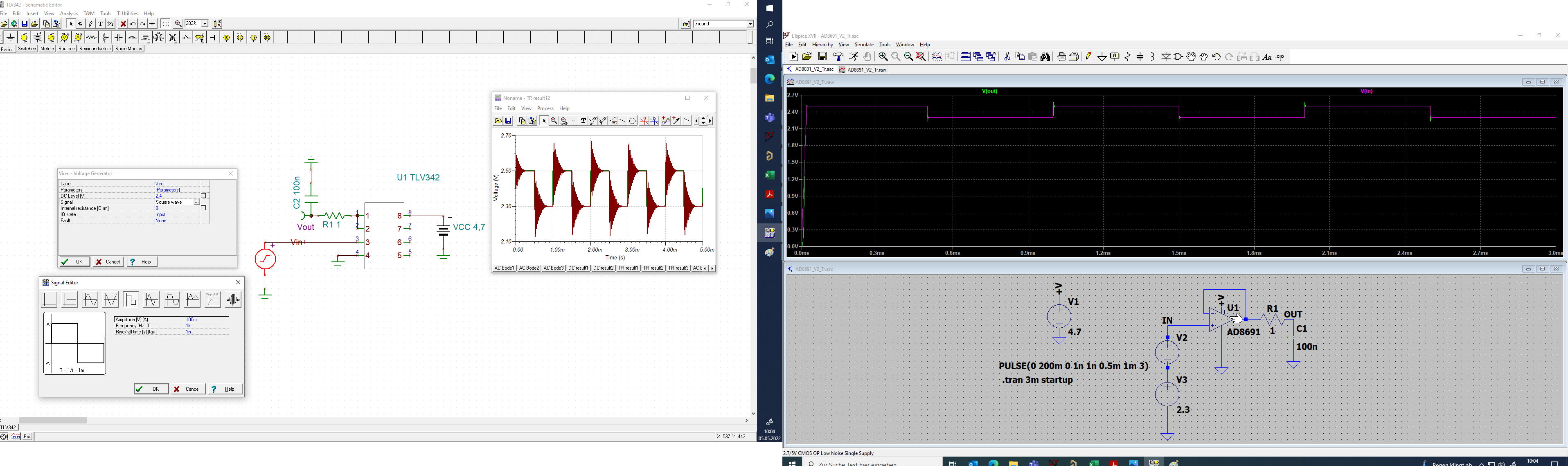1568x466 pixels.
Task: Click Help in the Signal Editor dialog
Action: (226, 389)
